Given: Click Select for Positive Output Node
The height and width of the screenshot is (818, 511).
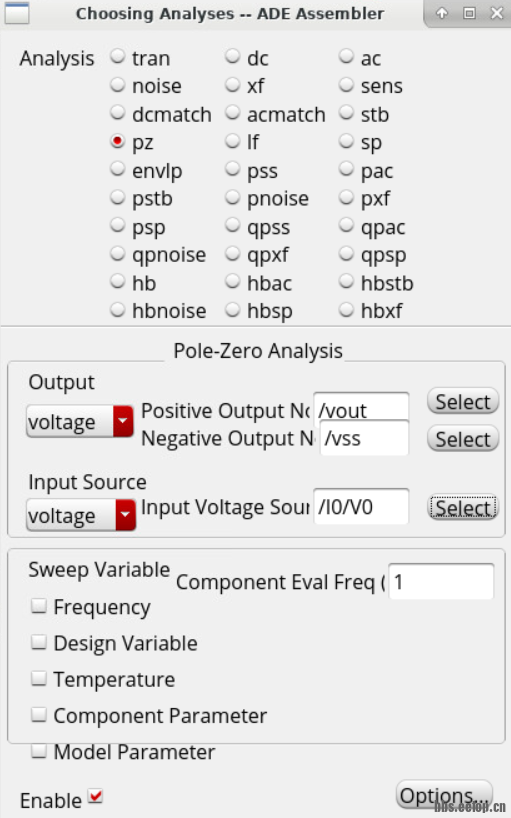Looking at the screenshot, I should (463, 402).
